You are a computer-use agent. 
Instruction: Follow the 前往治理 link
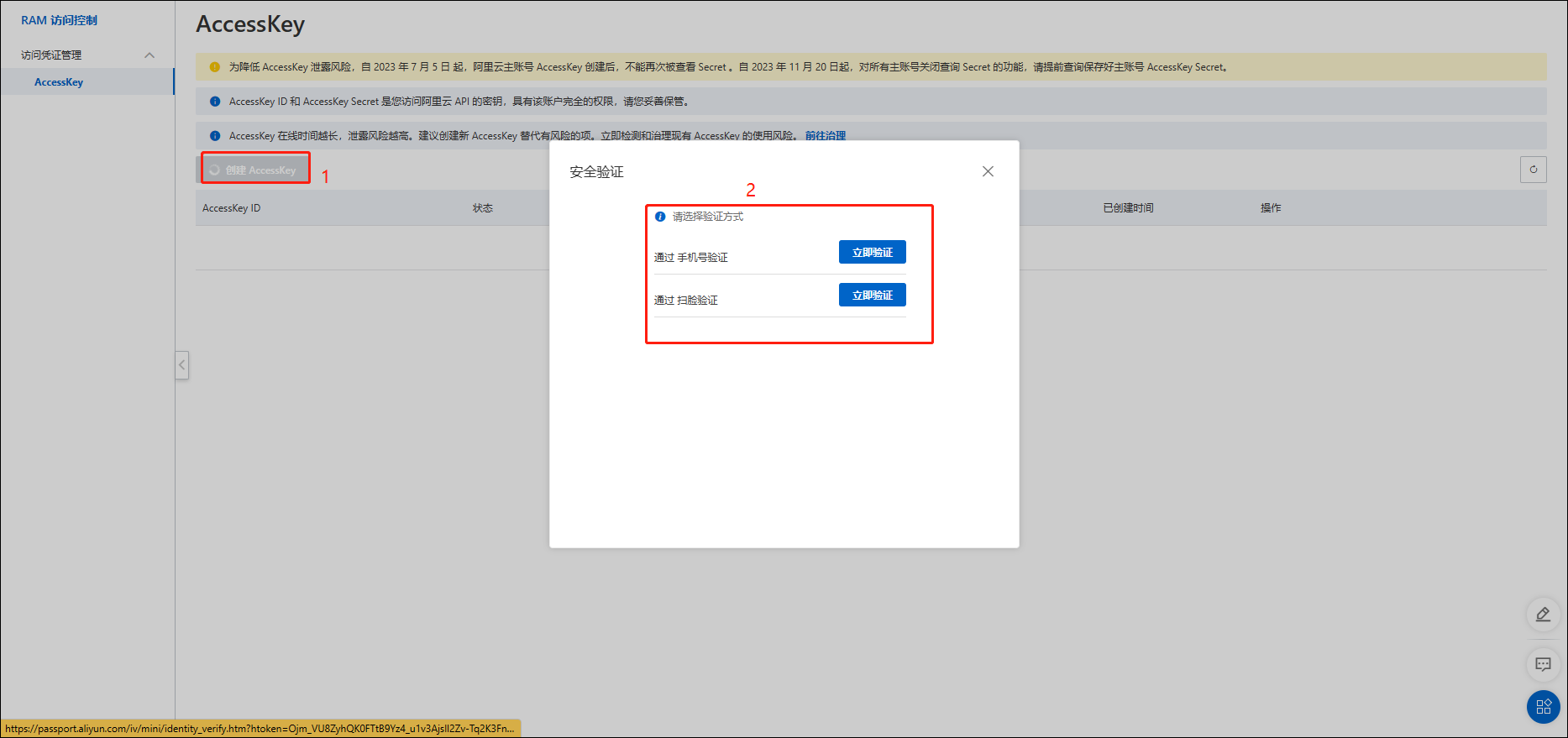(825, 136)
